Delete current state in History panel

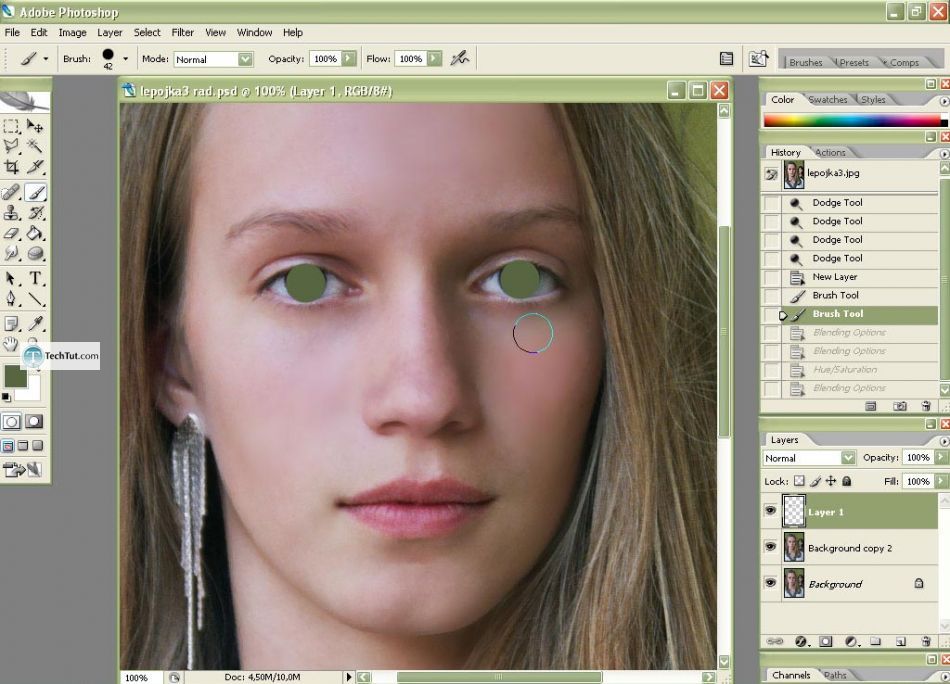point(925,406)
